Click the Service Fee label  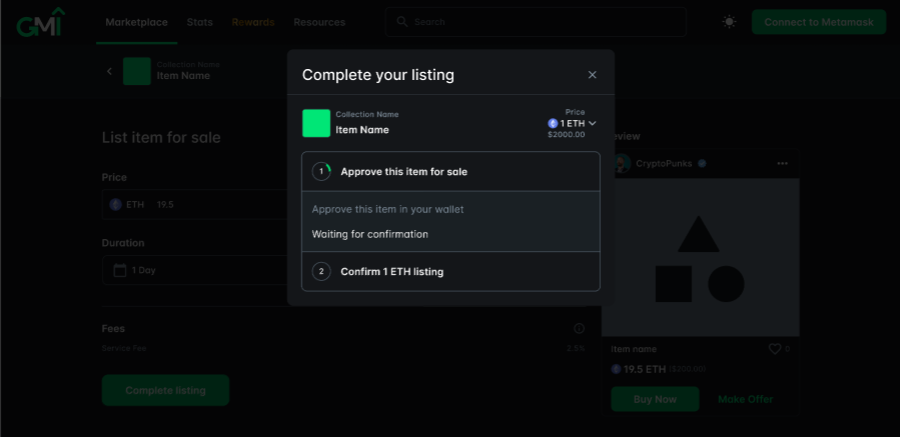pyautogui.click(x=124, y=348)
